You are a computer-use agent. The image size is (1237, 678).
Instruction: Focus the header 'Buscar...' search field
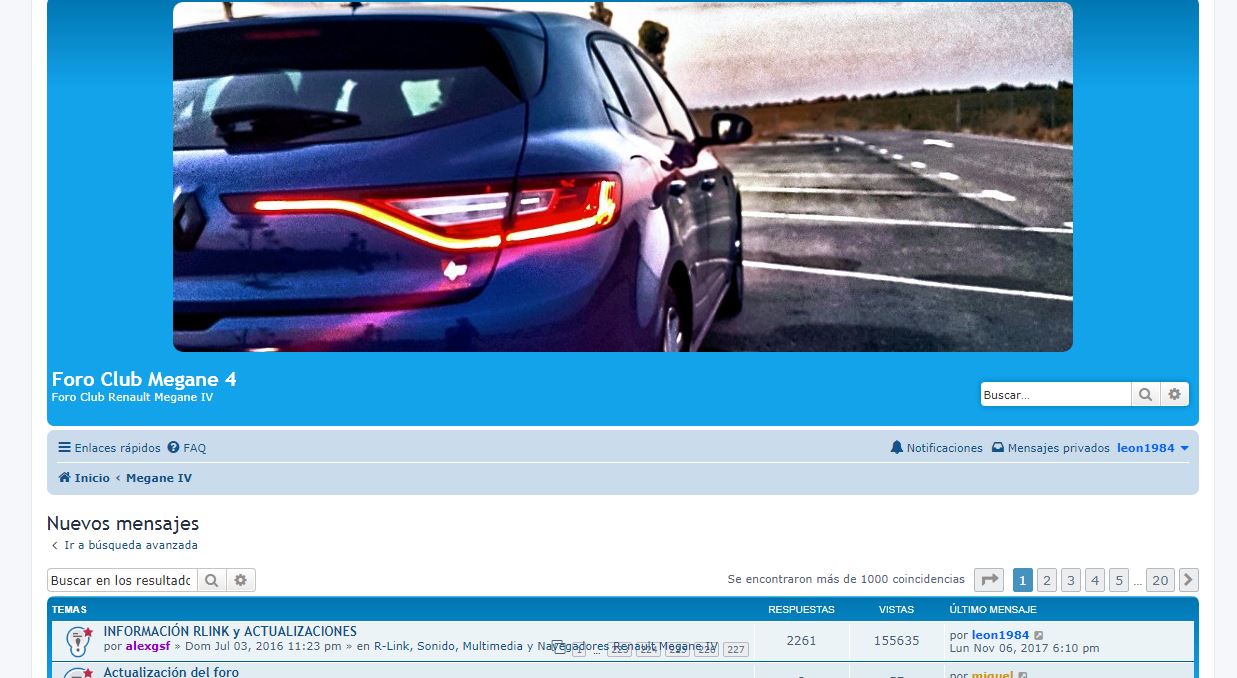tap(1056, 394)
